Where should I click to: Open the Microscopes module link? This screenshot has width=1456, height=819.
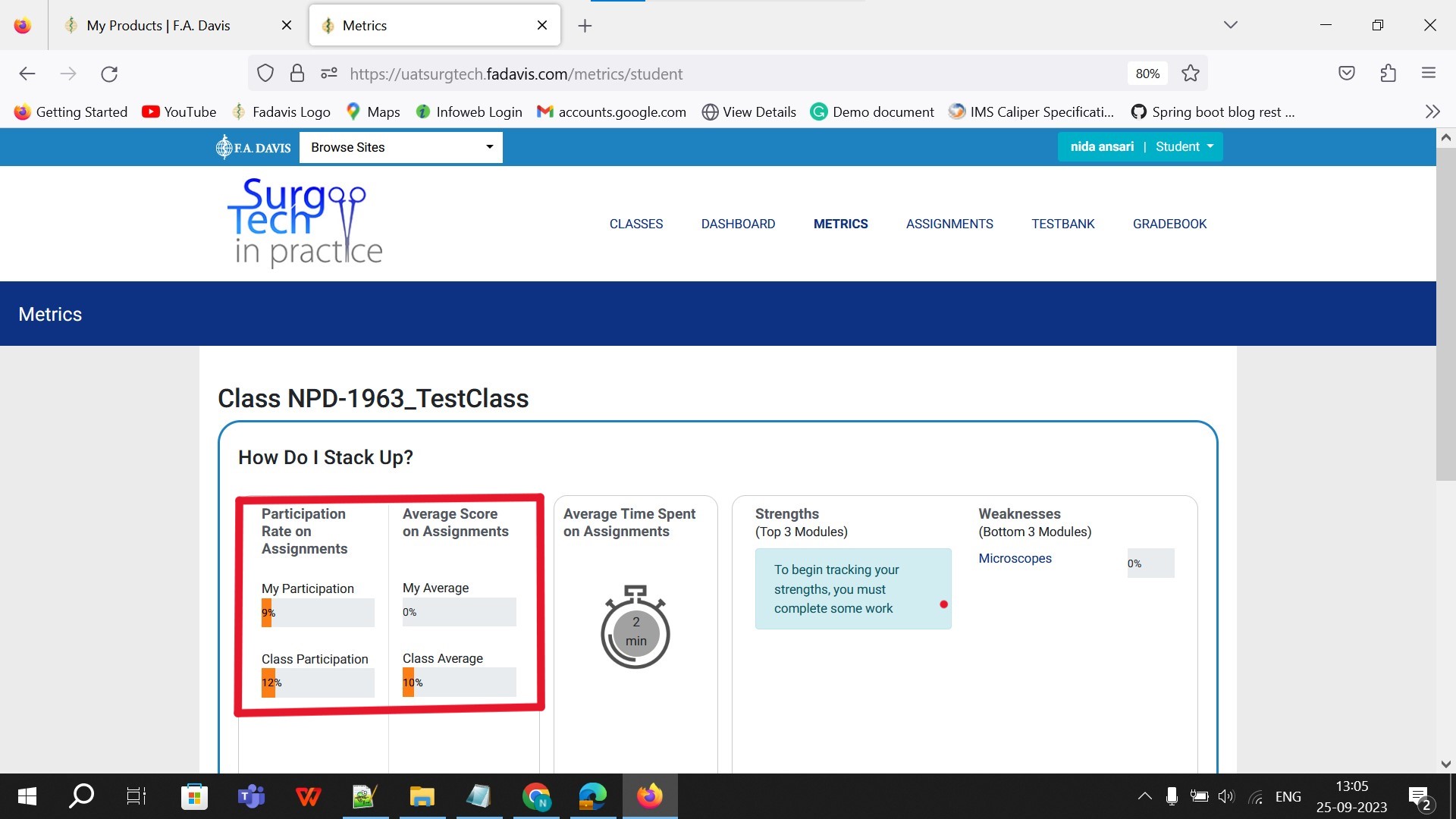click(1015, 558)
